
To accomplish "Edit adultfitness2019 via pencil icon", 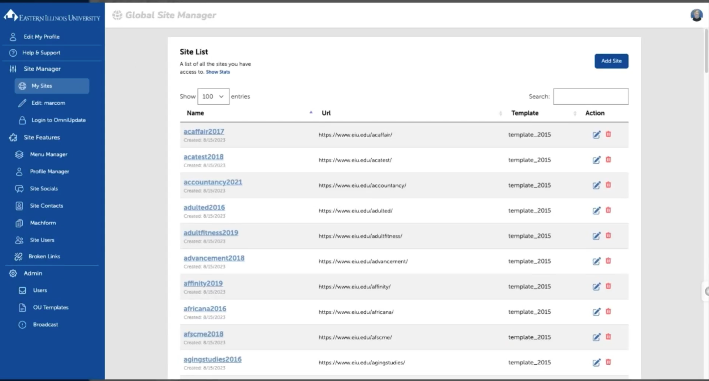I will click(x=596, y=236).
